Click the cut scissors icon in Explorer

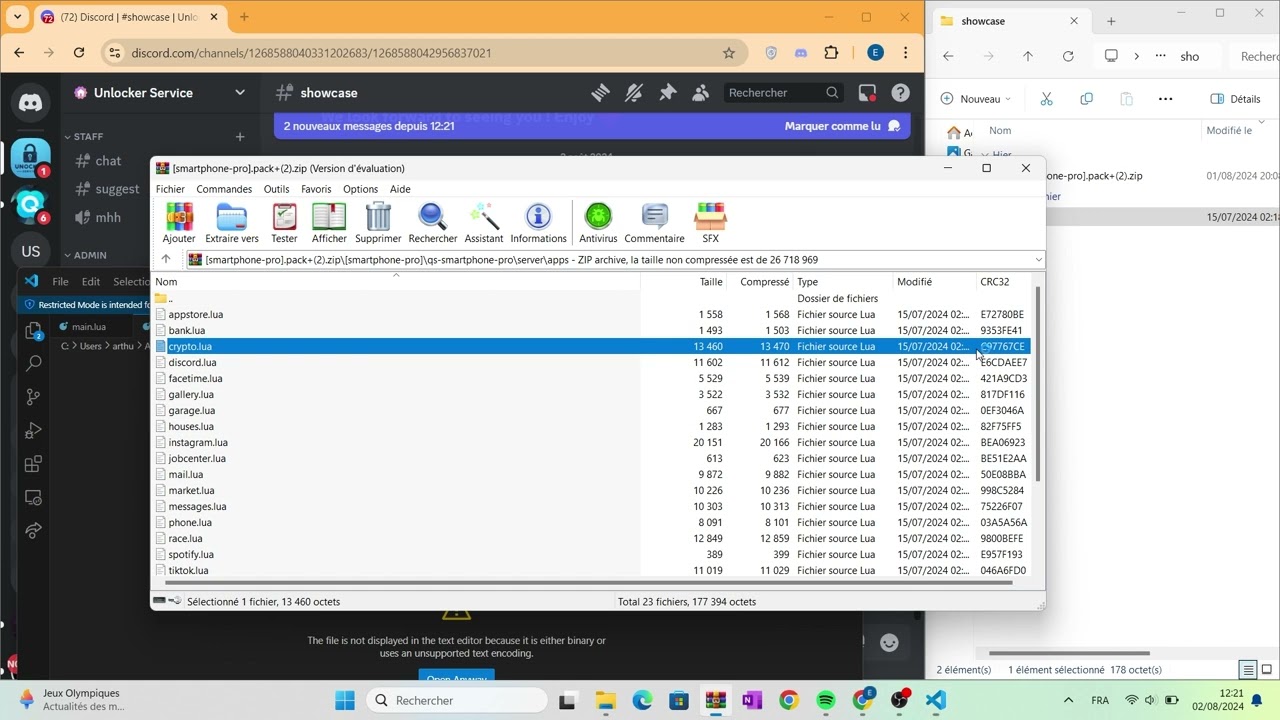[x=1046, y=99]
